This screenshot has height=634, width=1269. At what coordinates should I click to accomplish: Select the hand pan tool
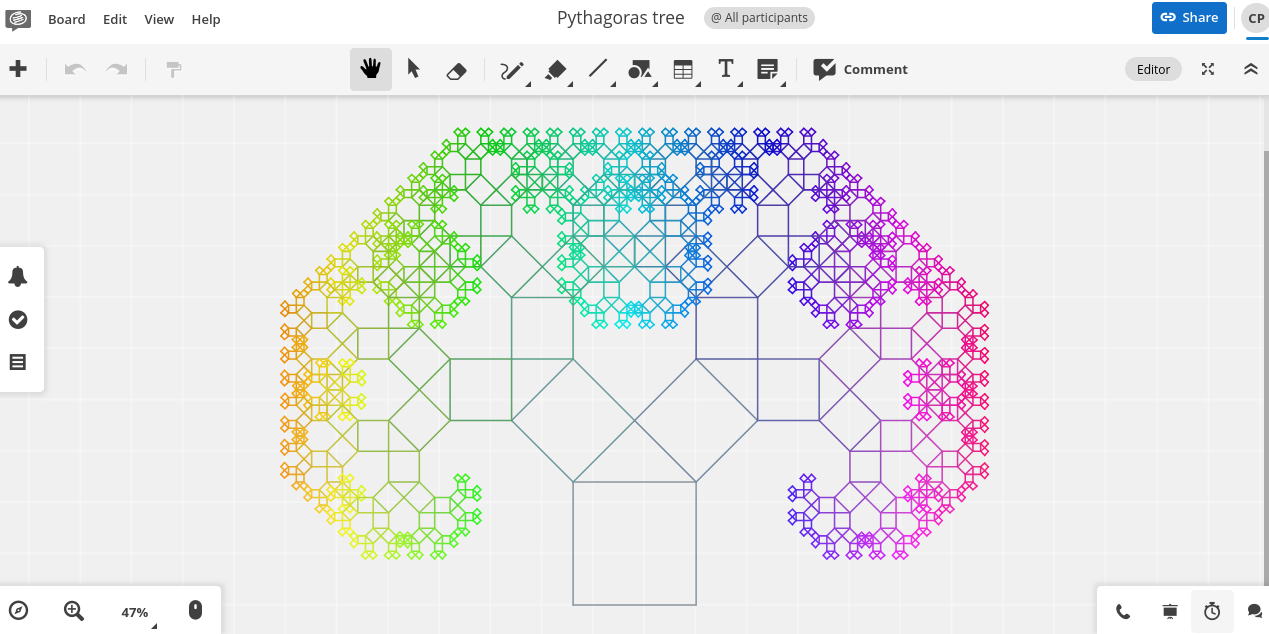tap(371, 69)
